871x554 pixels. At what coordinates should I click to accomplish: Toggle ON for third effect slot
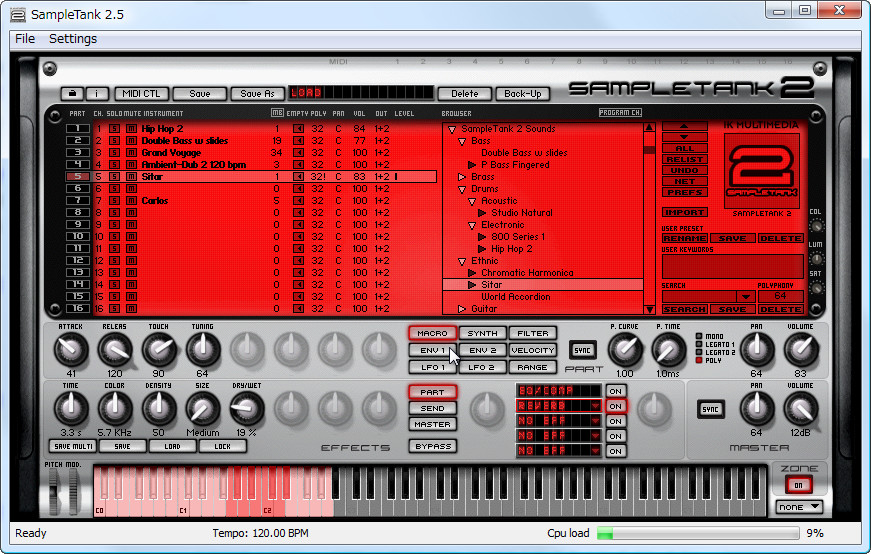point(615,421)
